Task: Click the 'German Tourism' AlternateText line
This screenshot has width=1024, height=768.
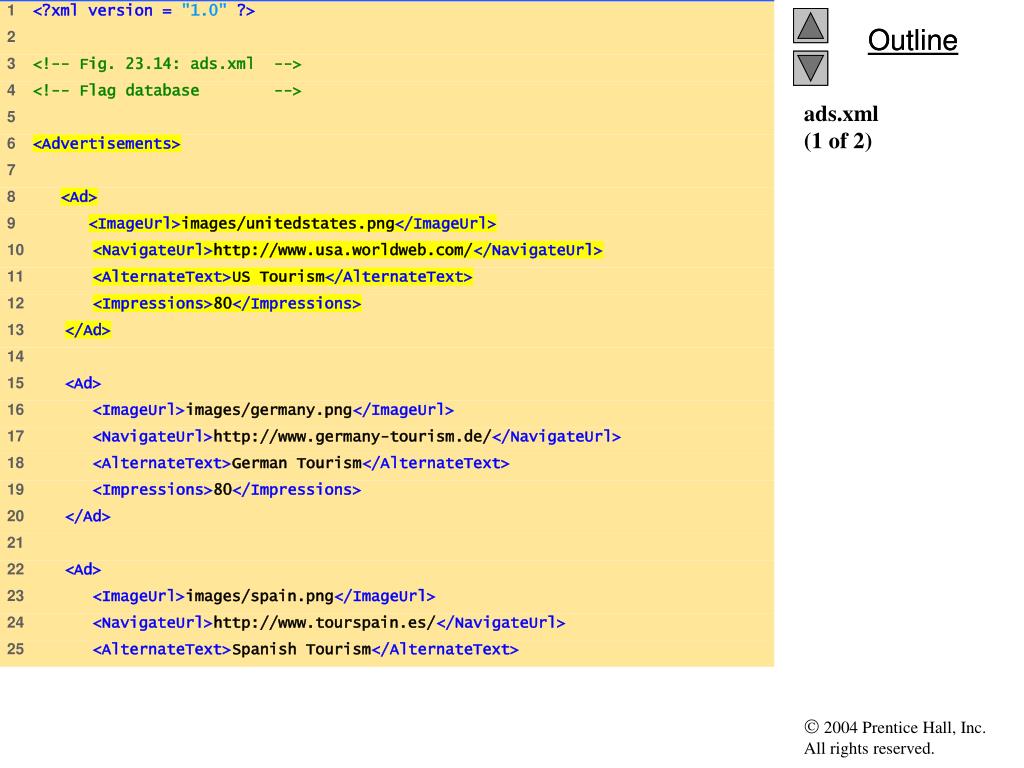Action: [300, 463]
